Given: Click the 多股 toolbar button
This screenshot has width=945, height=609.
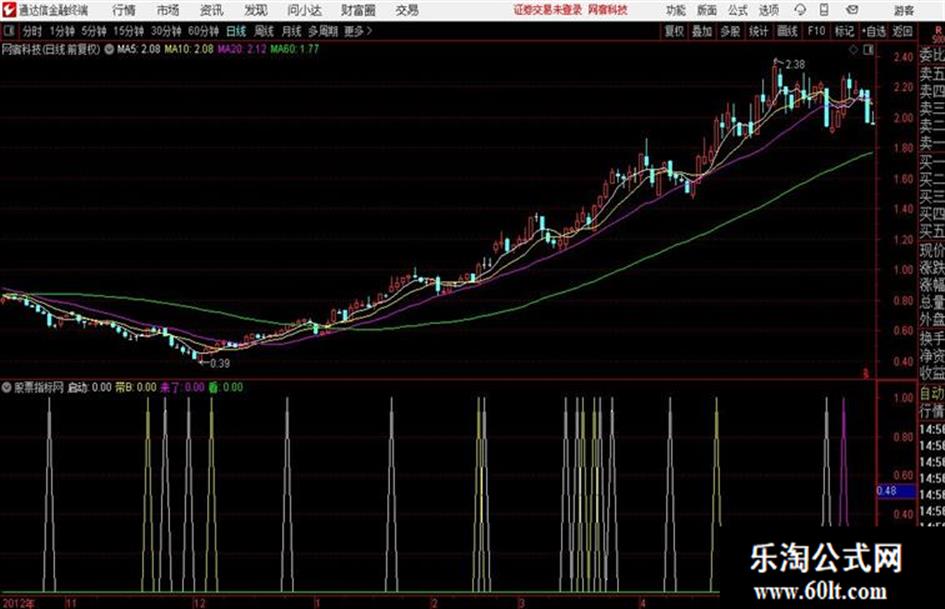Looking at the screenshot, I should click(x=730, y=31).
